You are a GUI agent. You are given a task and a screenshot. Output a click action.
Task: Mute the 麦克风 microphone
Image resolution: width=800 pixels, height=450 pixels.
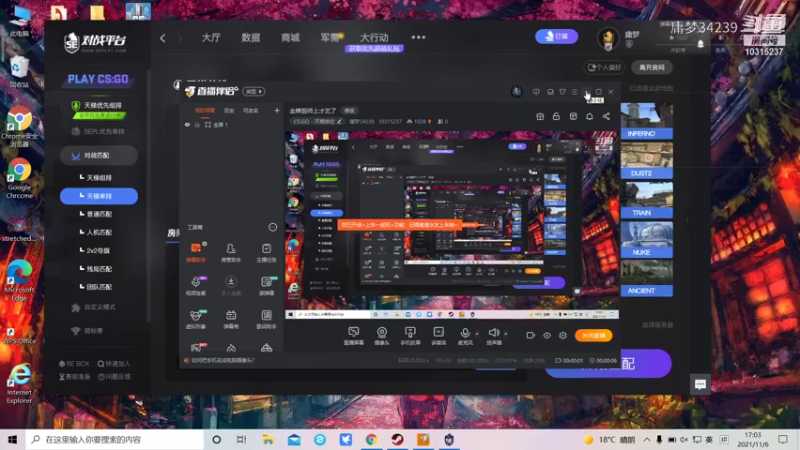click(465, 336)
